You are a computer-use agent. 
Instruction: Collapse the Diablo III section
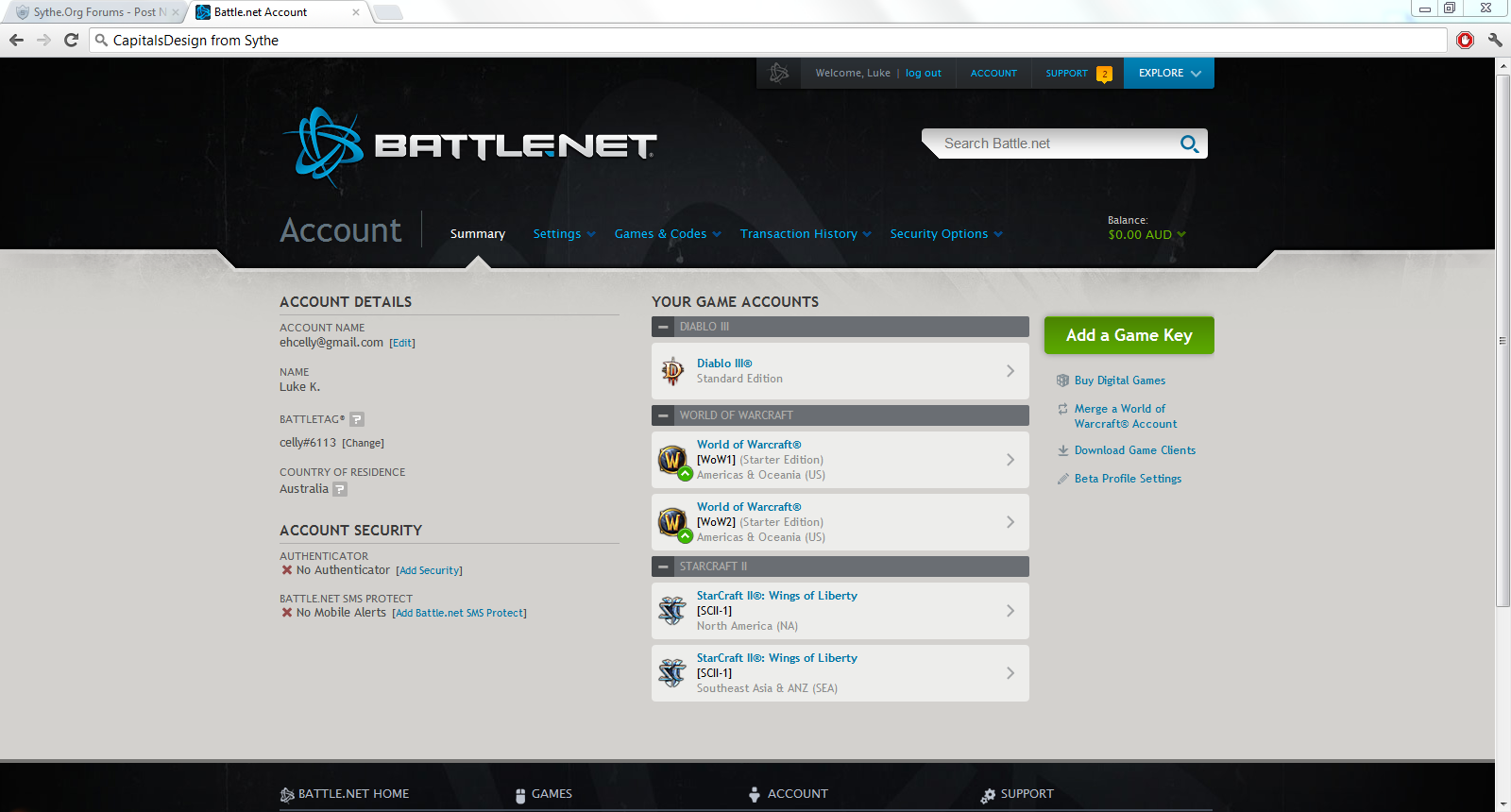(664, 327)
